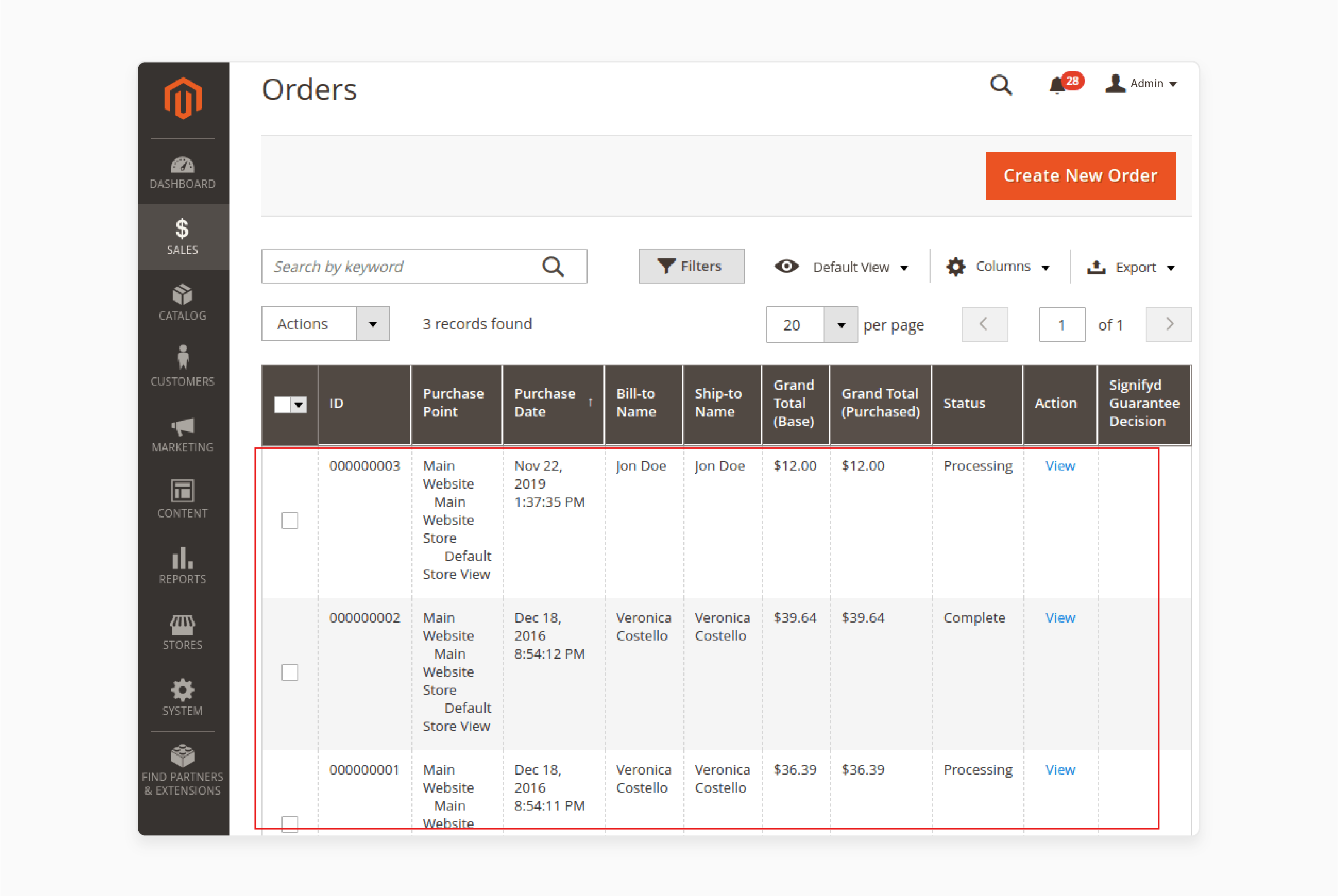
Task: Sort by the Purchase Point column header
Action: tap(457, 404)
